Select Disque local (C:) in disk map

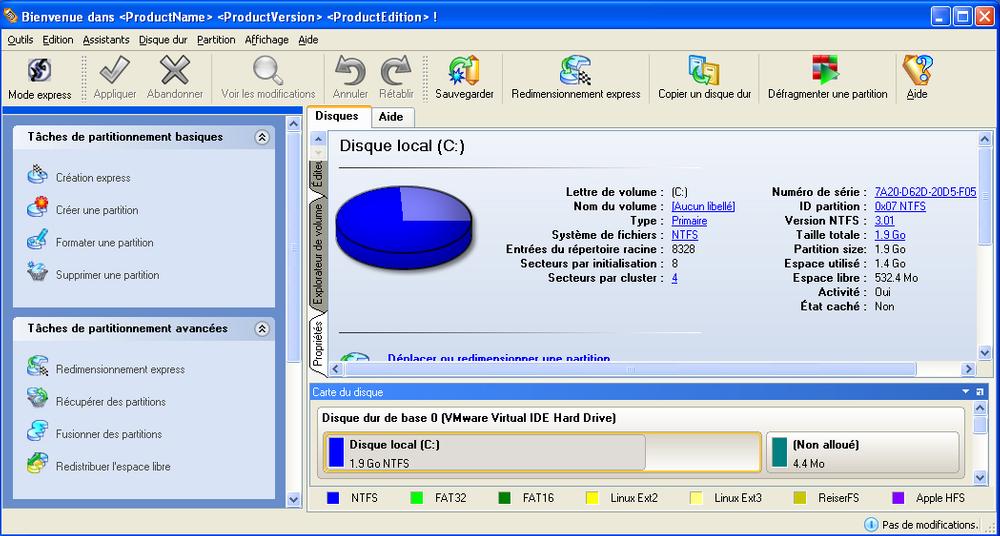coord(542,452)
